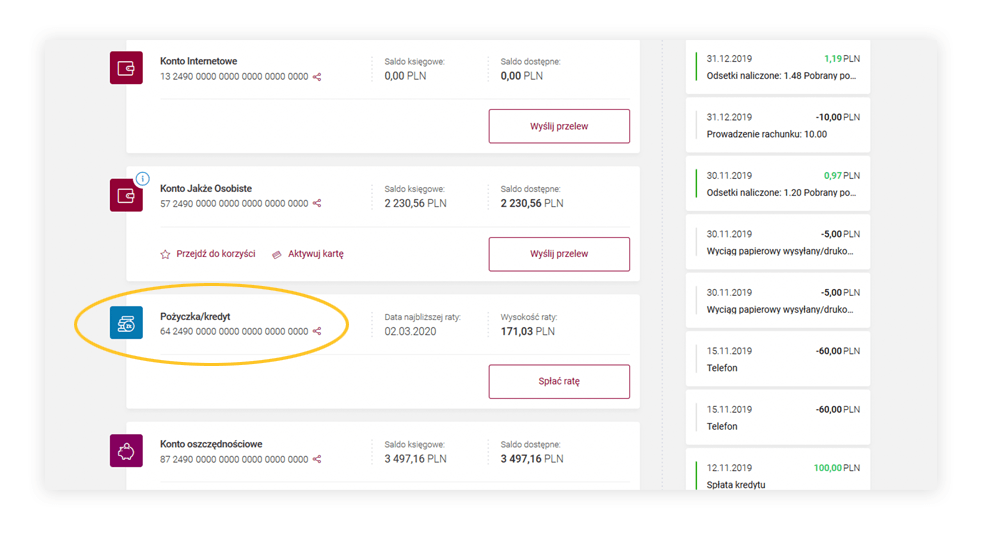Share the Pożyczka/kredyt account number

(x=317, y=332)
